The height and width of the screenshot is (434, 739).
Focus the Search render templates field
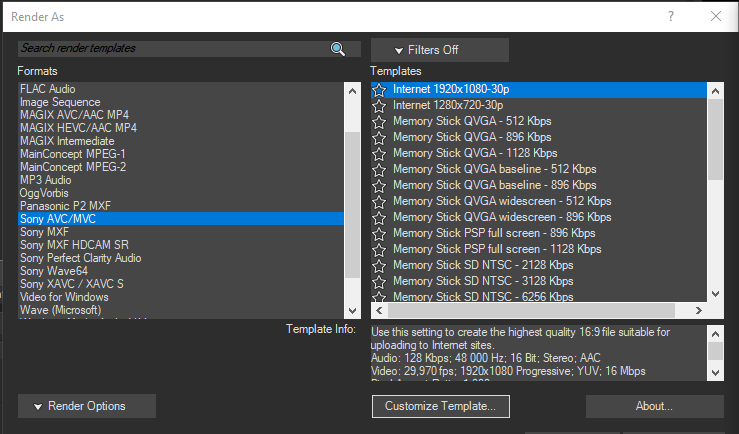(170, 49)
